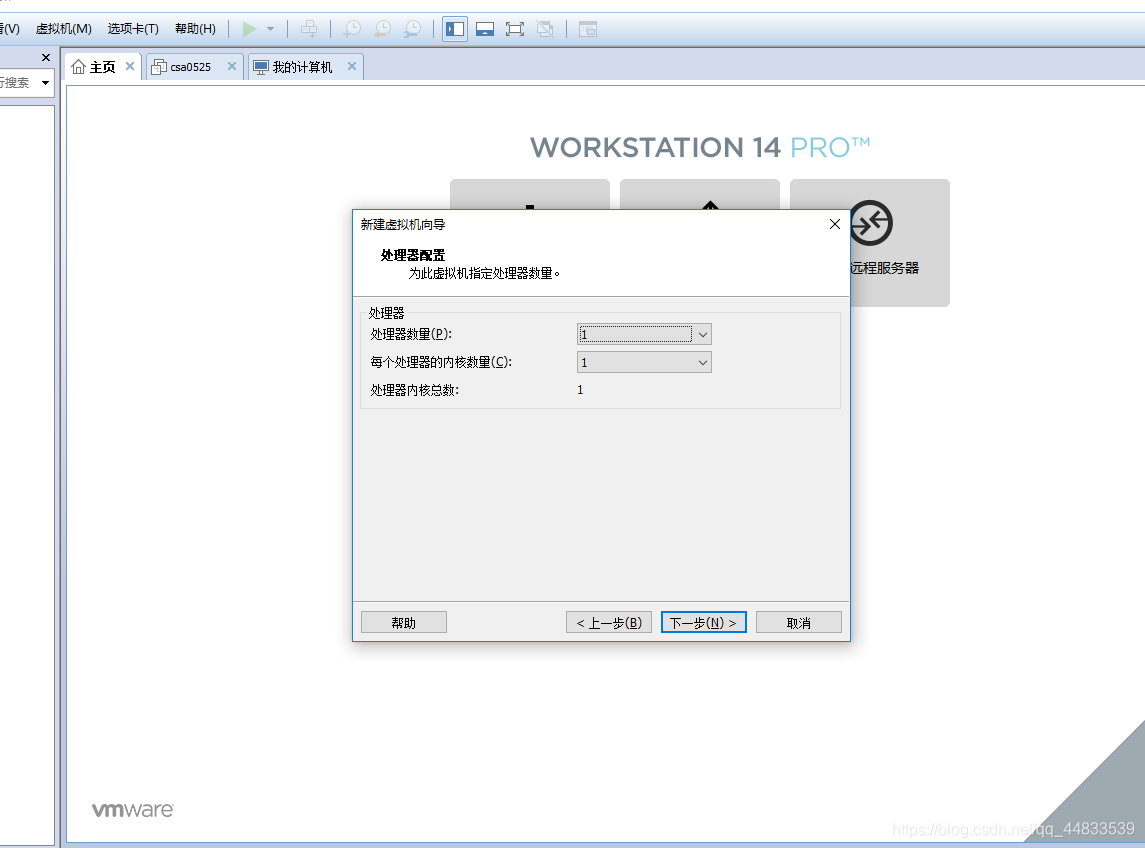Click the monitor icon on 我的计算机 tab
Screen dimensions: 1145x848
point(261,67)
